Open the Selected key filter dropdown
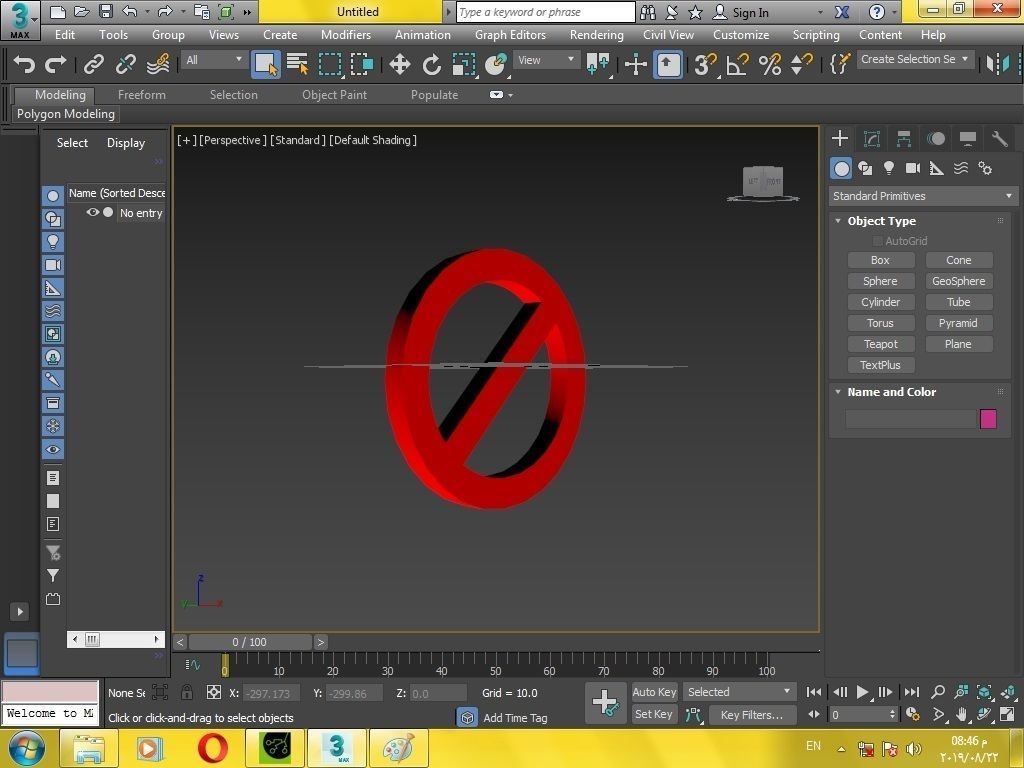The width and height of the screenshot is (1024, 768). pos(739,692)
